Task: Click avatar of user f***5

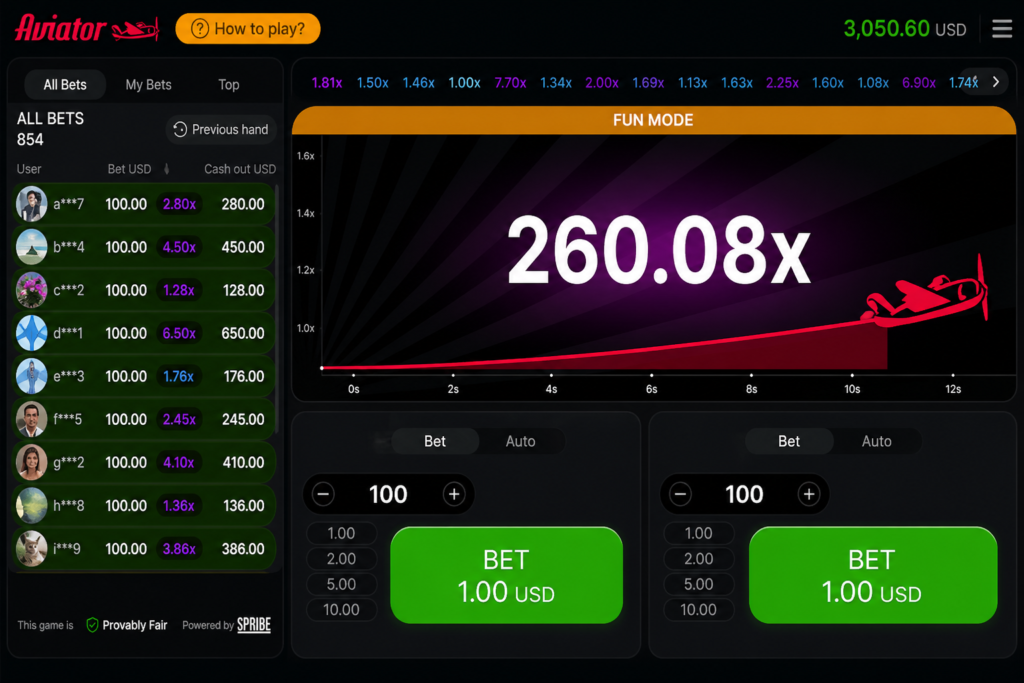Action: 31,419
